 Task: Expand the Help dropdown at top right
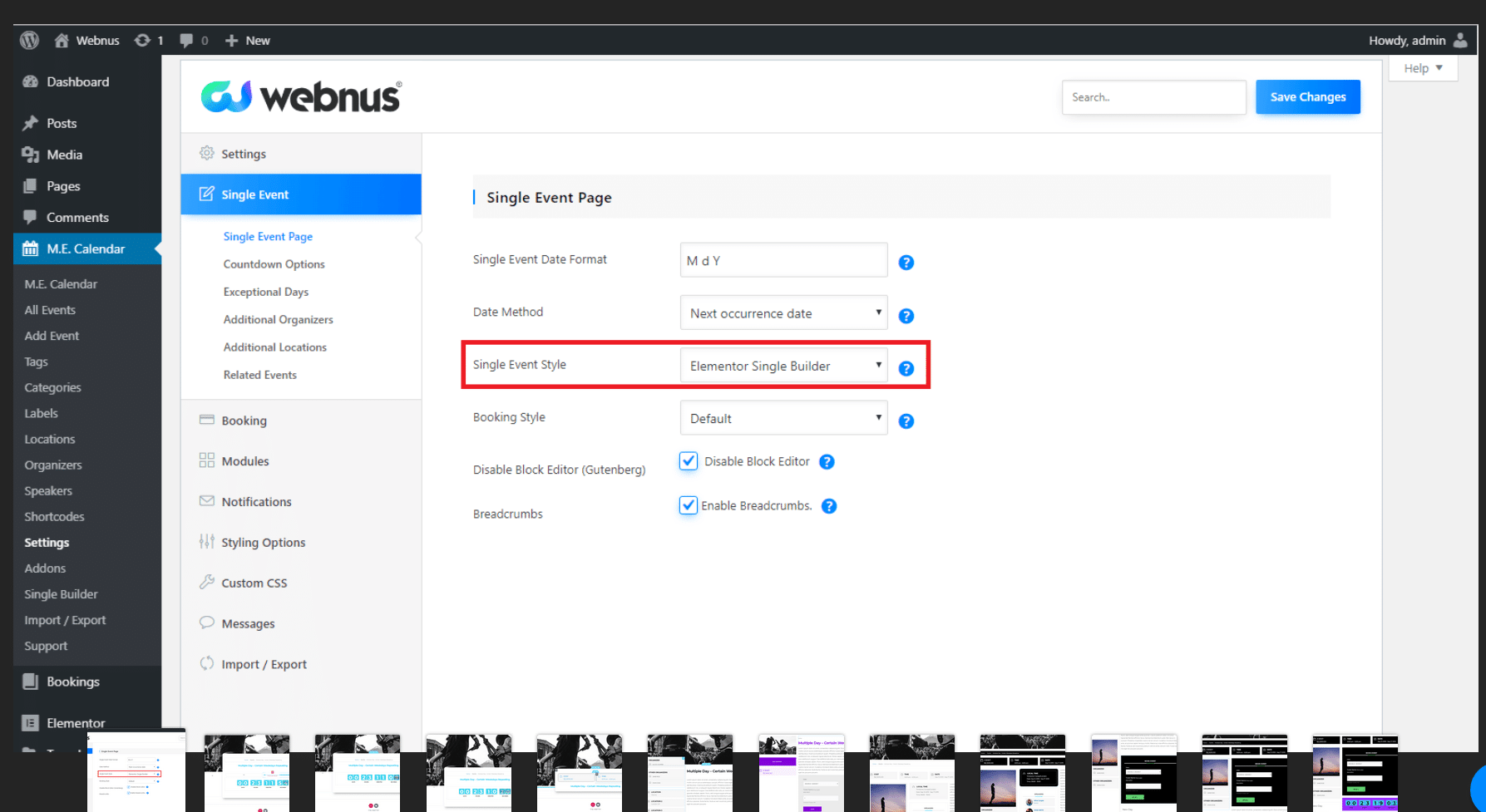(x=1422, y=67)
